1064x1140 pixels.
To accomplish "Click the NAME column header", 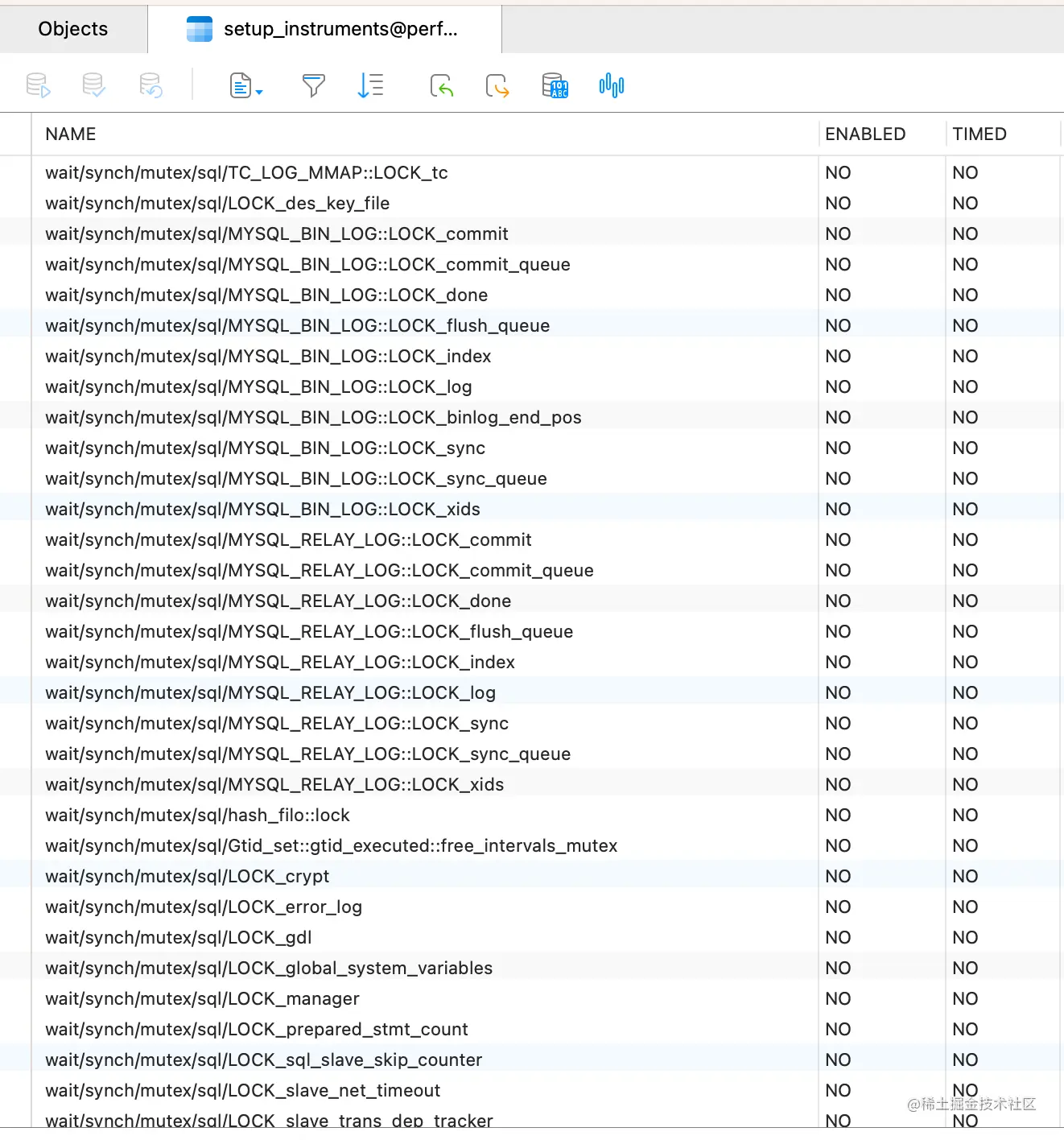I will tap(426, 134).
